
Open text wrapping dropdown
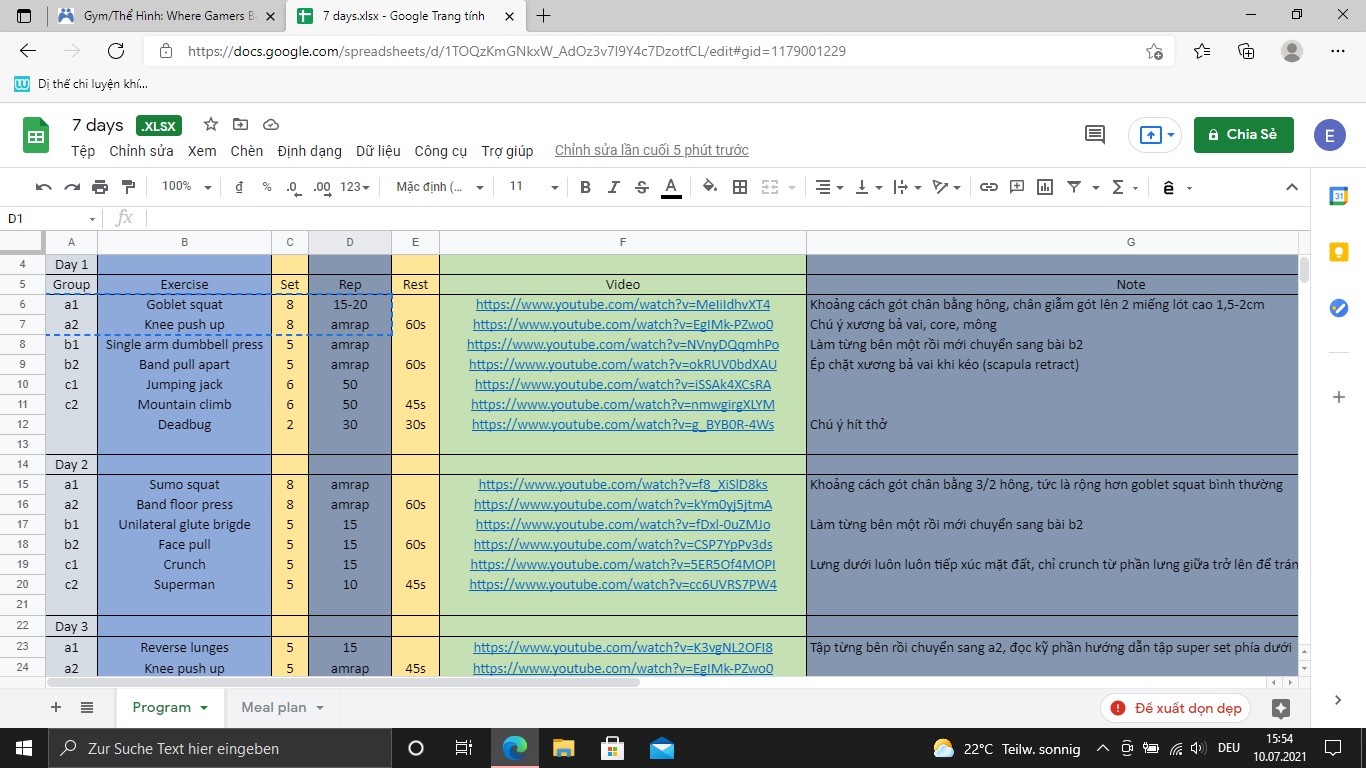tap(907, 187)
